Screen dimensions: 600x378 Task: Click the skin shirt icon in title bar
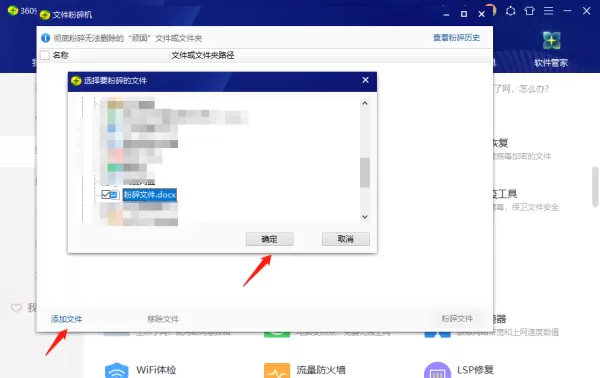coord(530,11)
